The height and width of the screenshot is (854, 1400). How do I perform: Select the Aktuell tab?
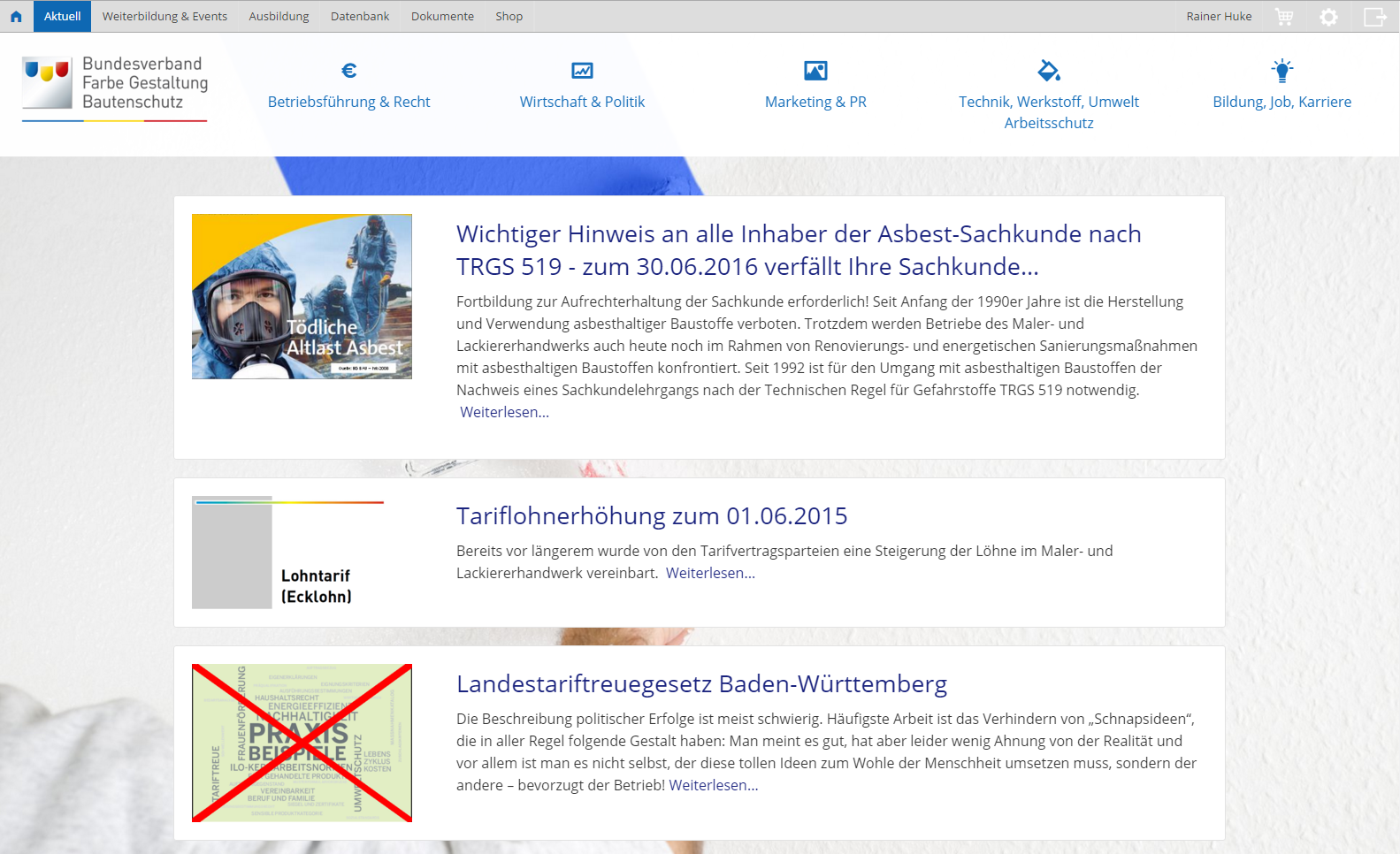[x=63, y=17]
